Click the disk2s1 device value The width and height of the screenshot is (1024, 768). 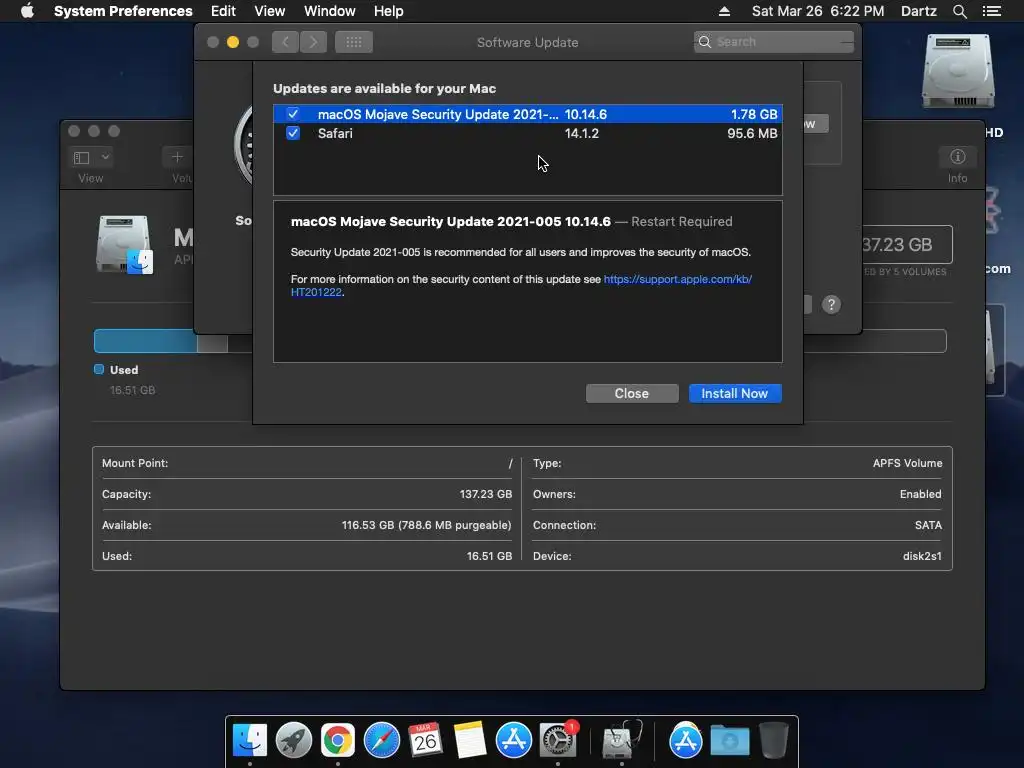pyautogui.click(x=922, y=556)
